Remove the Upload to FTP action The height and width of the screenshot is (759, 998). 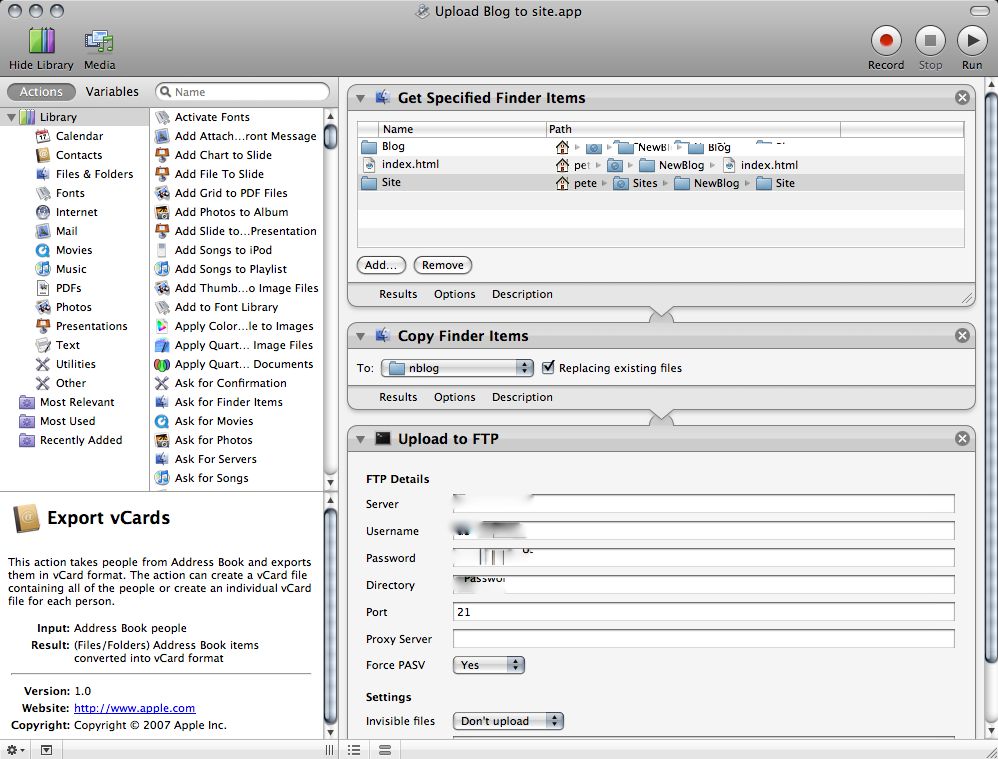pyautogui.click(x=962, y=438)
